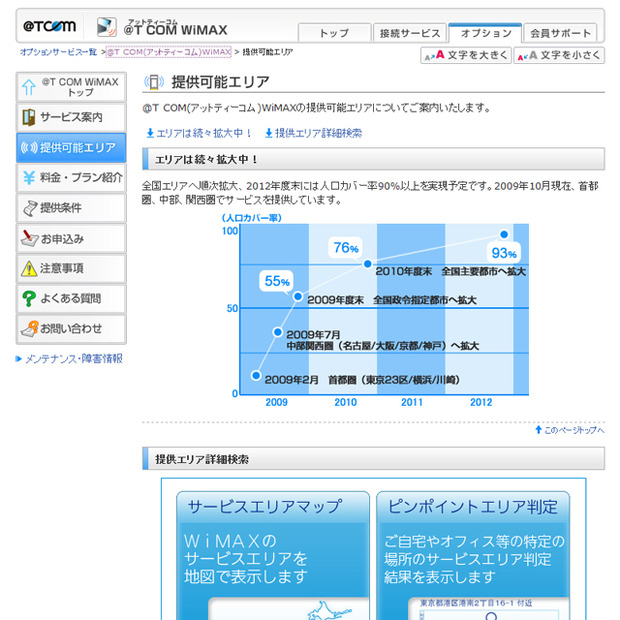The width and height of the screenshot is (620, 620).
Task: Open お問い合わせ sidebar menu item
Action: pos(71,329)
